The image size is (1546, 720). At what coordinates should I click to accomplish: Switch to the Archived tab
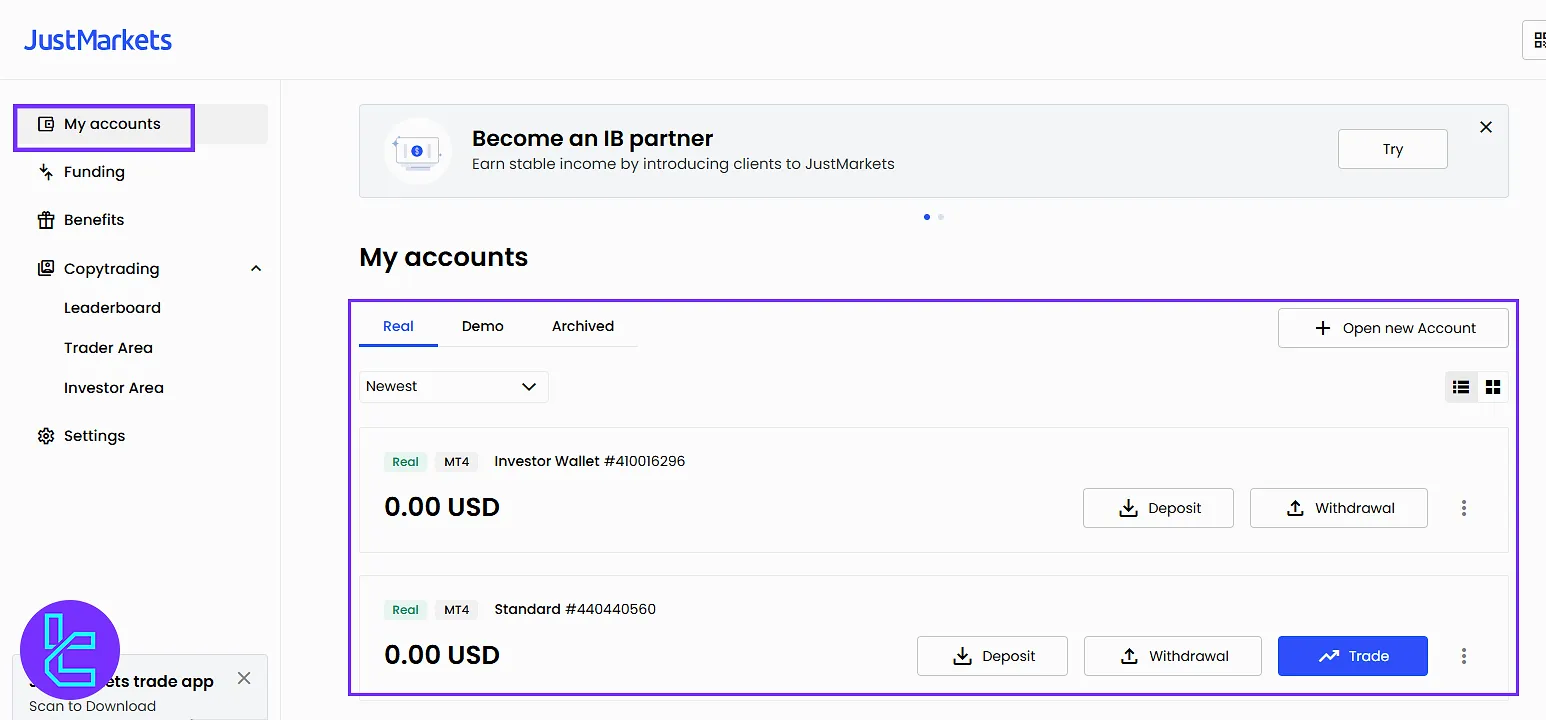pyautogui.click(x=583, y=326)
